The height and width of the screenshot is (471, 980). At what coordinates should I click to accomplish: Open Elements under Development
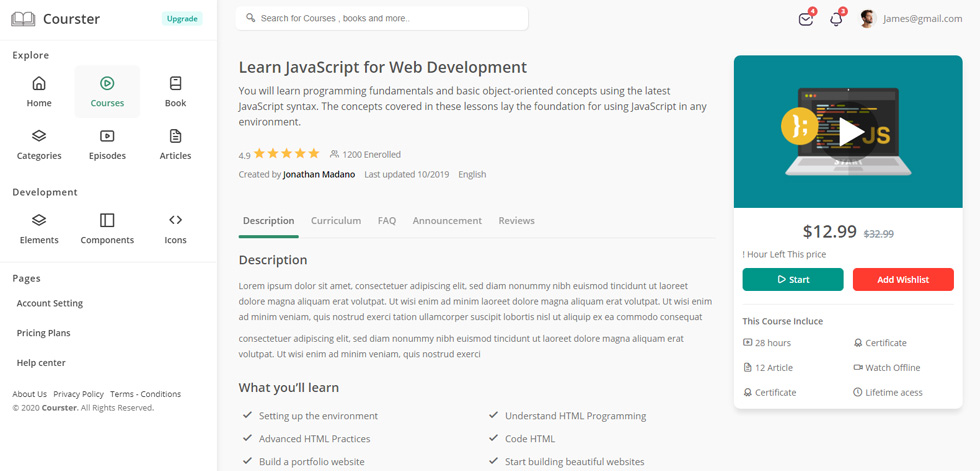point(39,229)
